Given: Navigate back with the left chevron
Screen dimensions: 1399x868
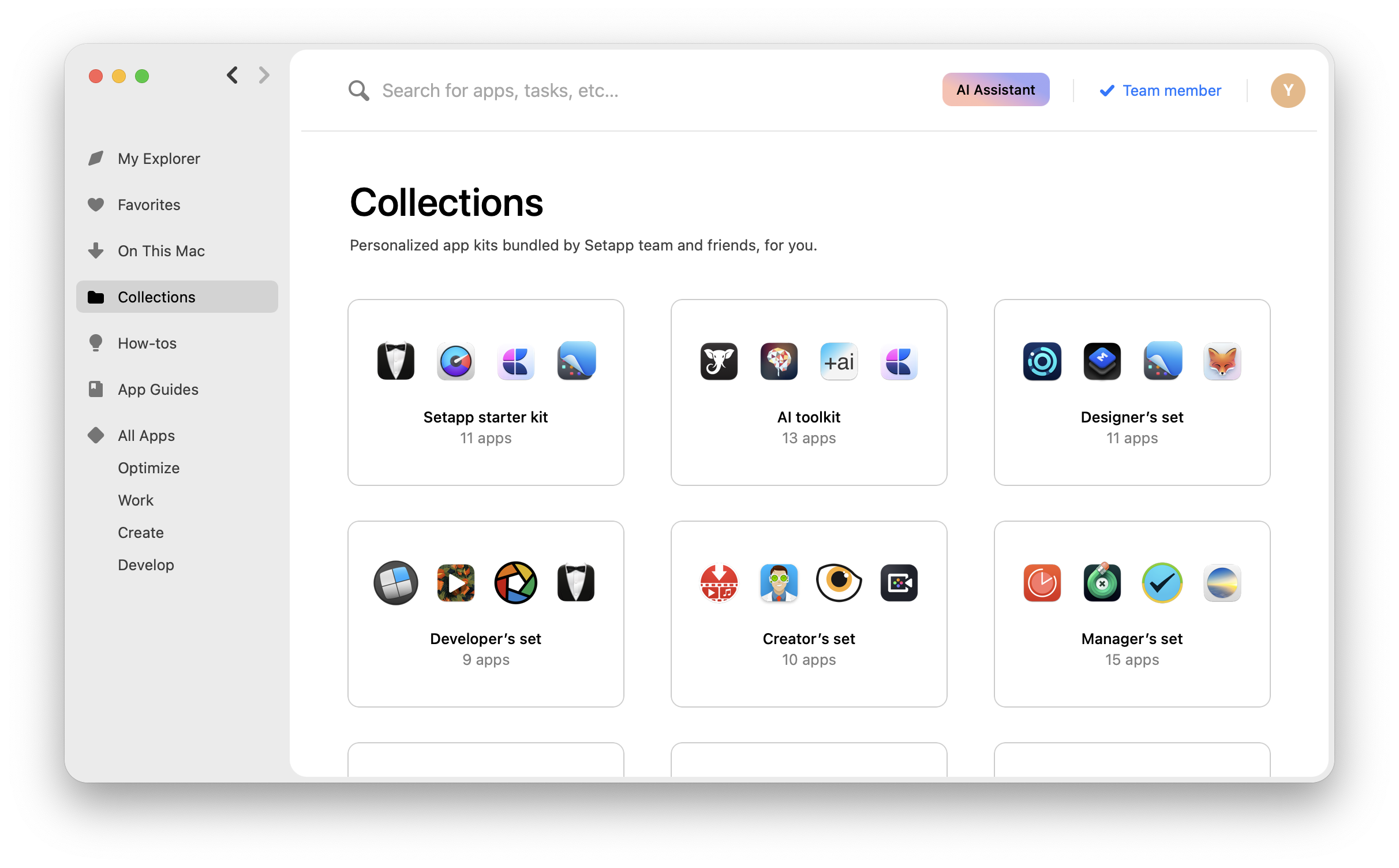Looking at the screenshot, I should [233, 75].
